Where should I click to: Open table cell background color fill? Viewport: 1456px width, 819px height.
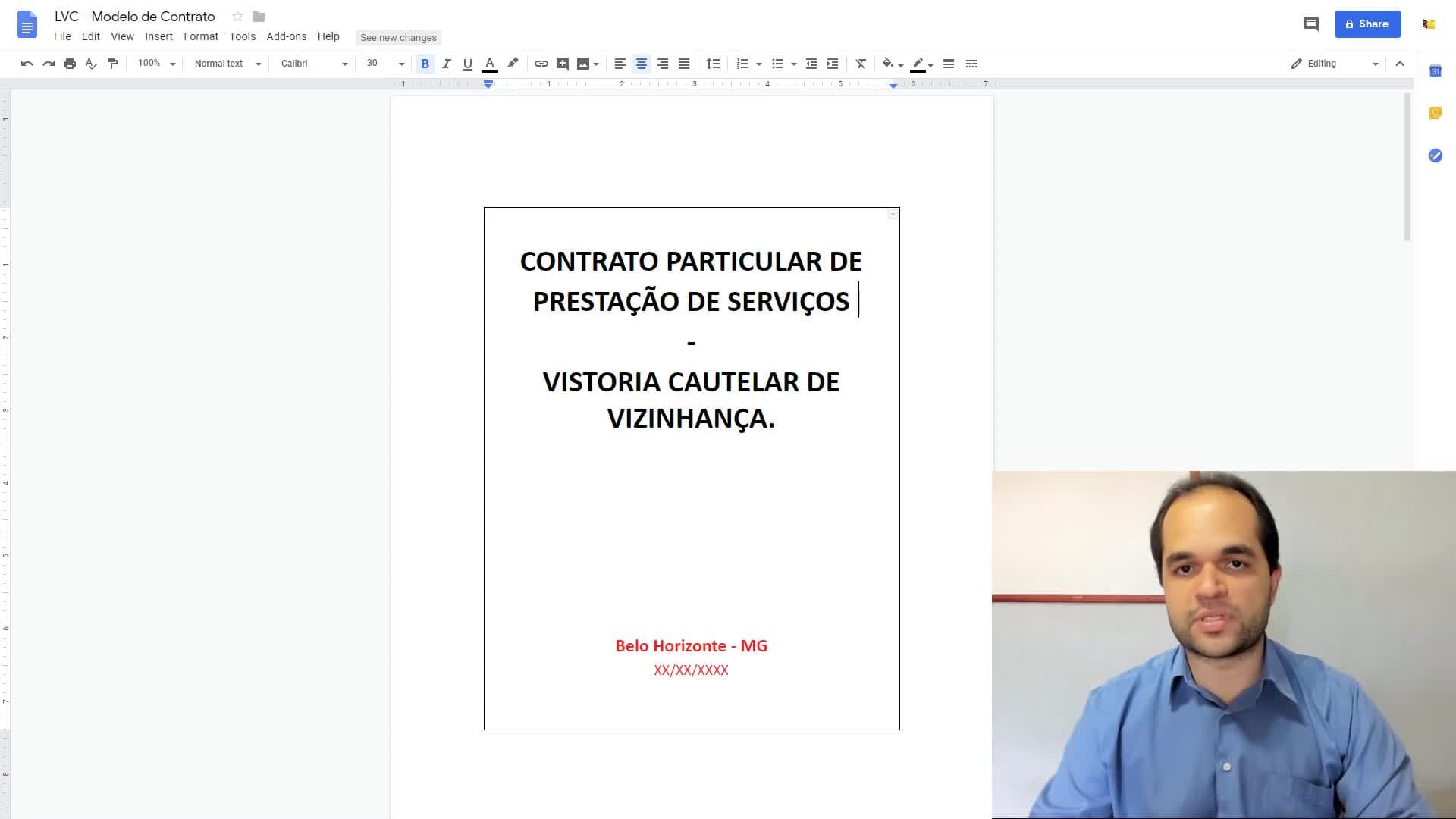[892, 64]
